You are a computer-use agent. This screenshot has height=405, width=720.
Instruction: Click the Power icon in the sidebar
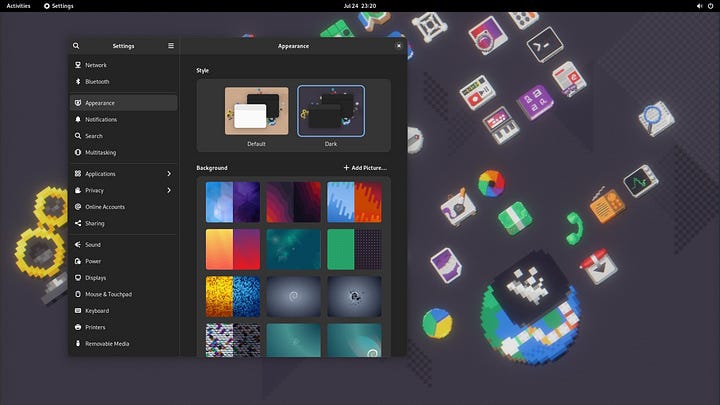pos(78,261)
